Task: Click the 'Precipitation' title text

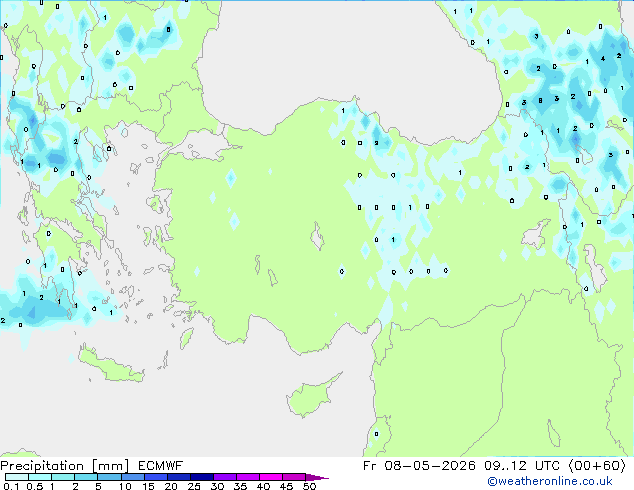Action: coord(42,466)
